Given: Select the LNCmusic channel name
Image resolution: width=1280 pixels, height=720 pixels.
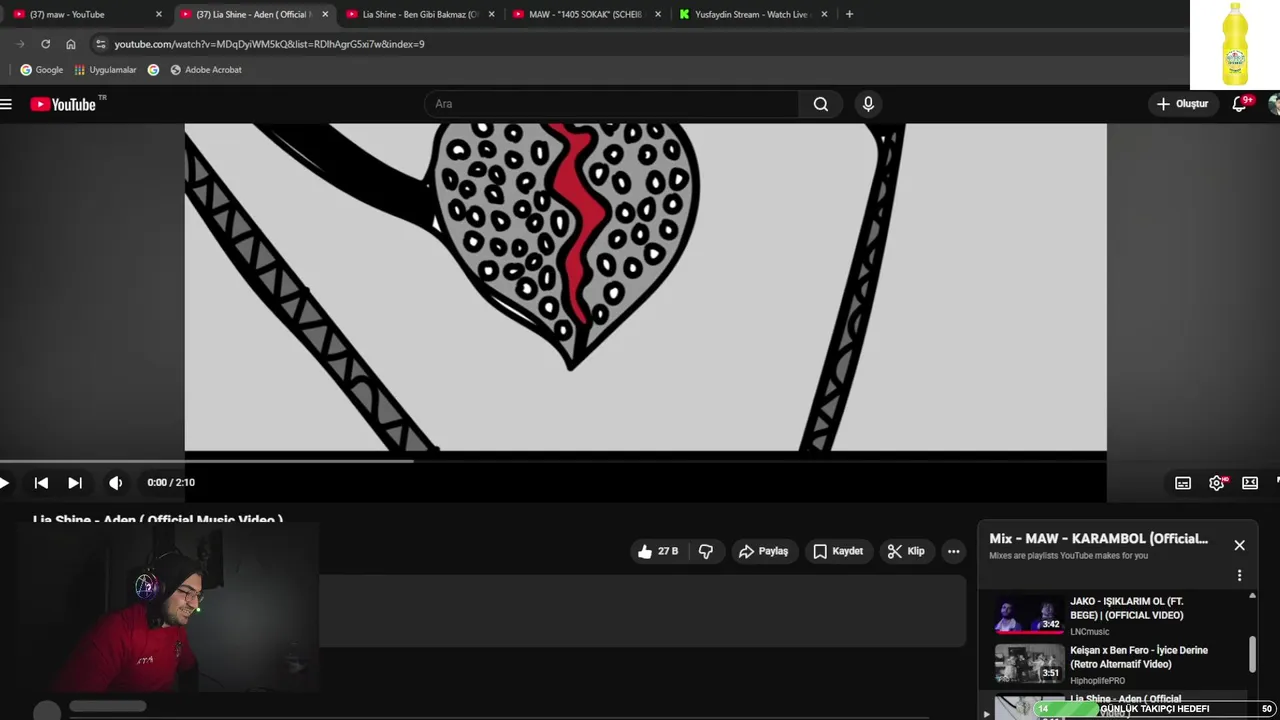Looking at the screenshot, I should tap(1090, 631).
